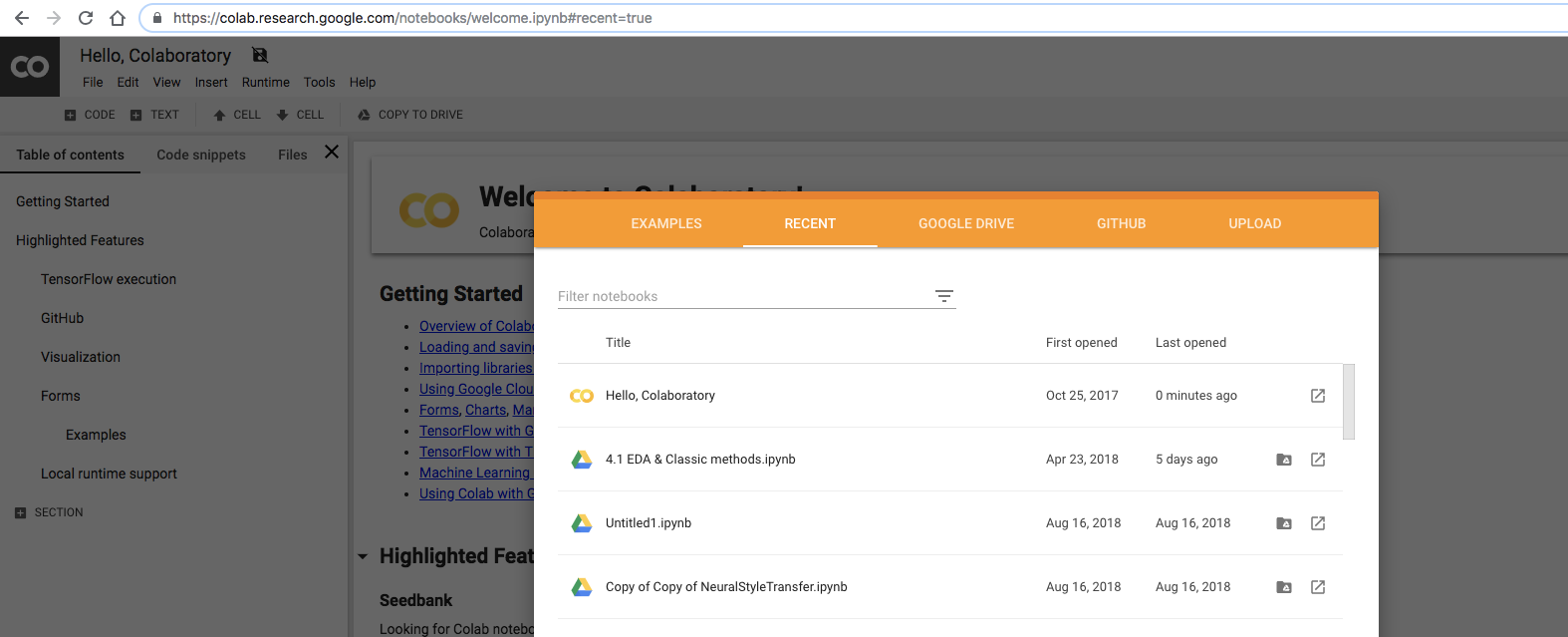The width and height of the screenshot is (1568, 637).
Task: Click Drive icon of Untitled1.ipynb row
Action: pyautogui.click(x=582, y=523)
